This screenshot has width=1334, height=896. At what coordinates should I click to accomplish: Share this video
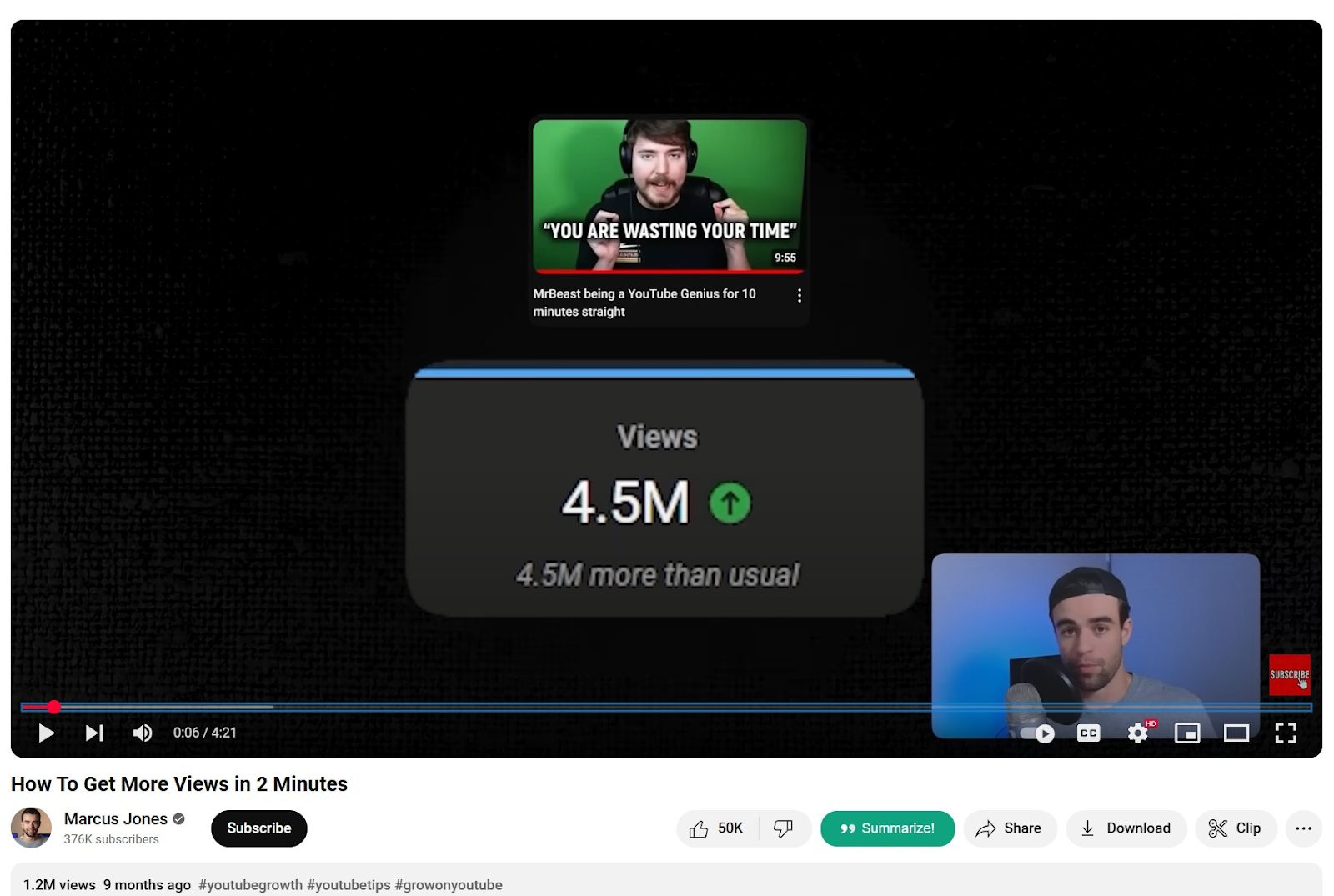[x=1010, y=828]
